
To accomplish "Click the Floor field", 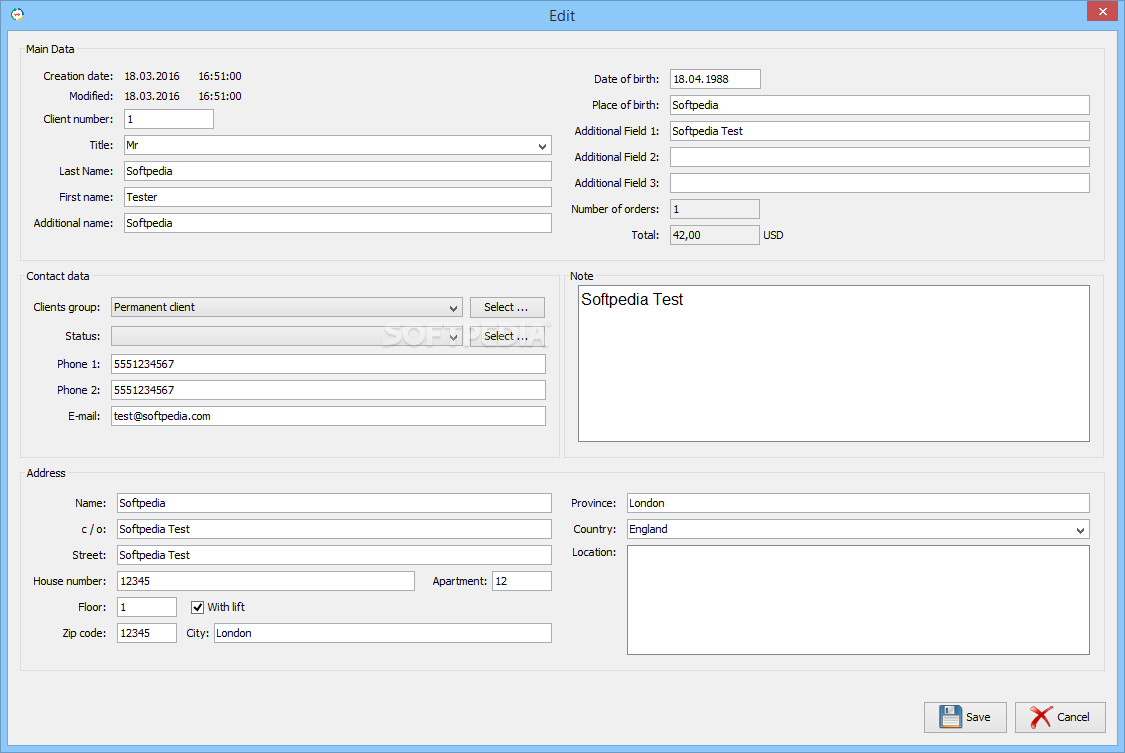I will coord(146,607).
